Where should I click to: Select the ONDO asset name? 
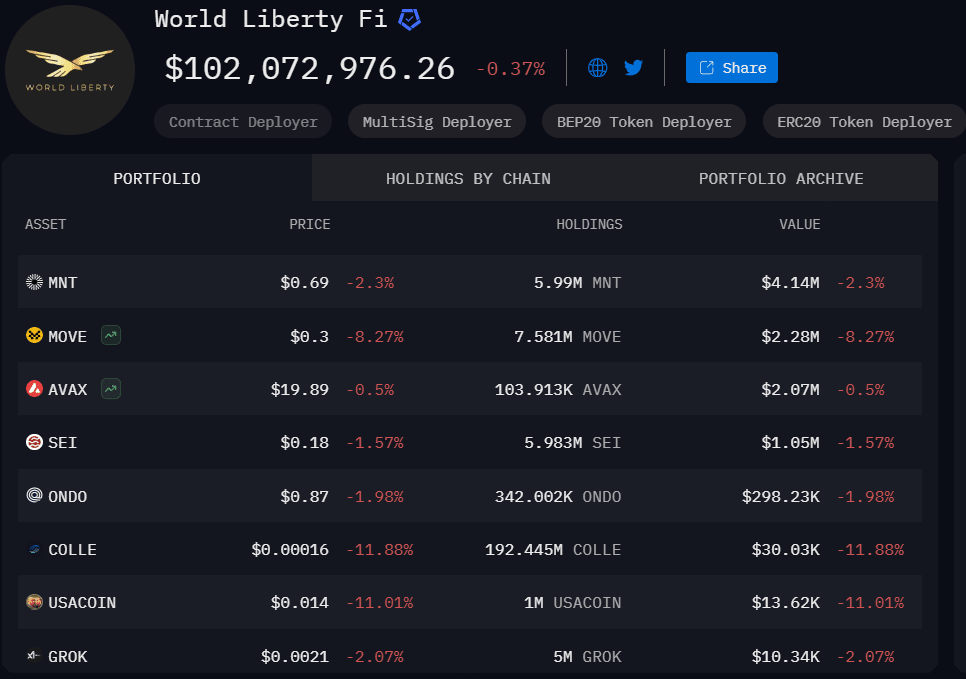tap(68, 497)
